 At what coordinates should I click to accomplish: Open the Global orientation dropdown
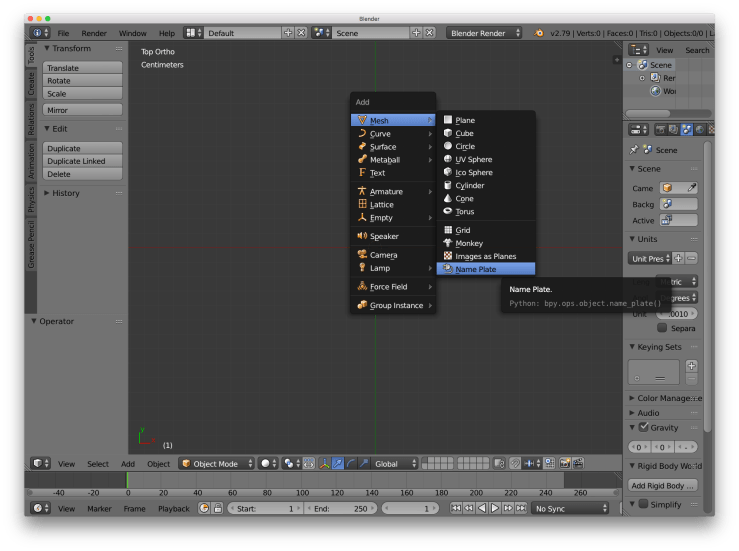(x=395, y=464)
